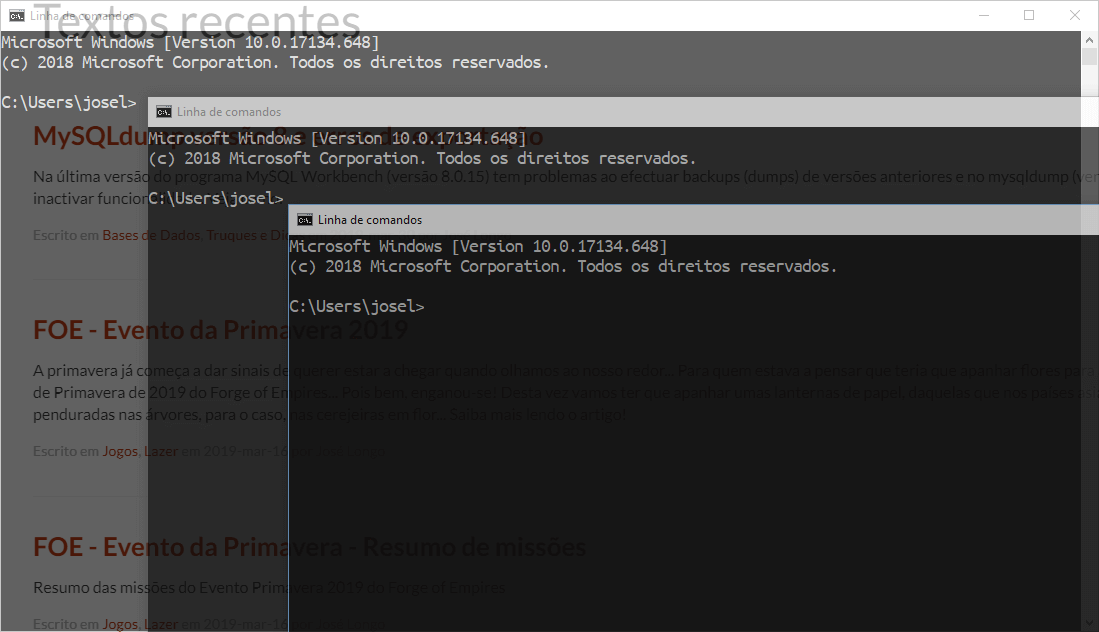Image resolution: width=1099 pixels, height=632 pixels.
Task: Click the middle command prompt's title bar icon
Action: [163, 112]
